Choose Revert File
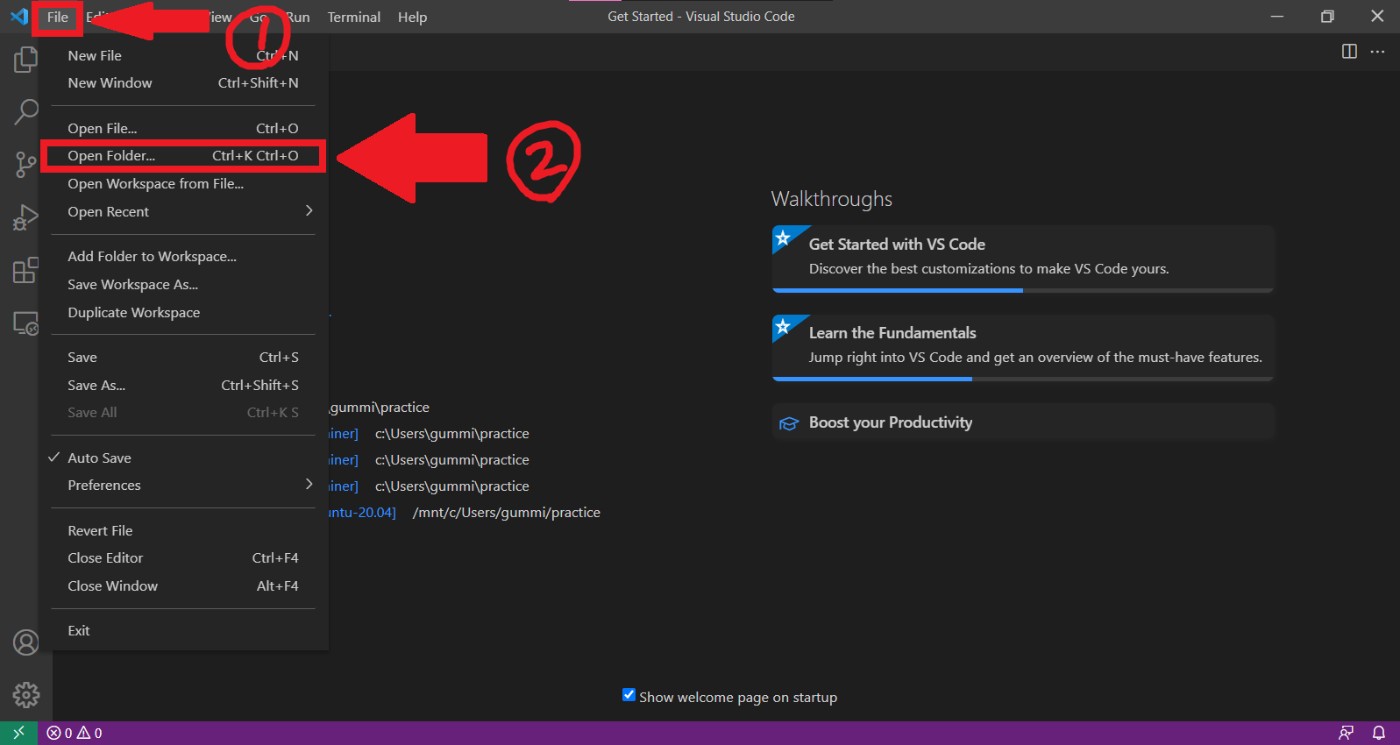The width and height of the screenshot is (1400, 745). [183, 531]
